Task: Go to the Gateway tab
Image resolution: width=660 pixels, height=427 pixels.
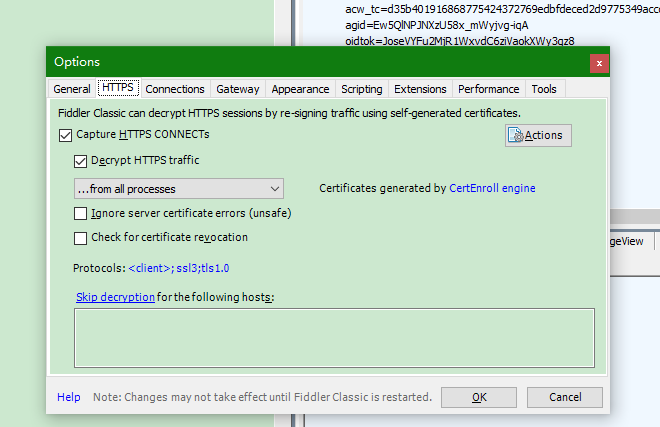Action: click(238, 89)
